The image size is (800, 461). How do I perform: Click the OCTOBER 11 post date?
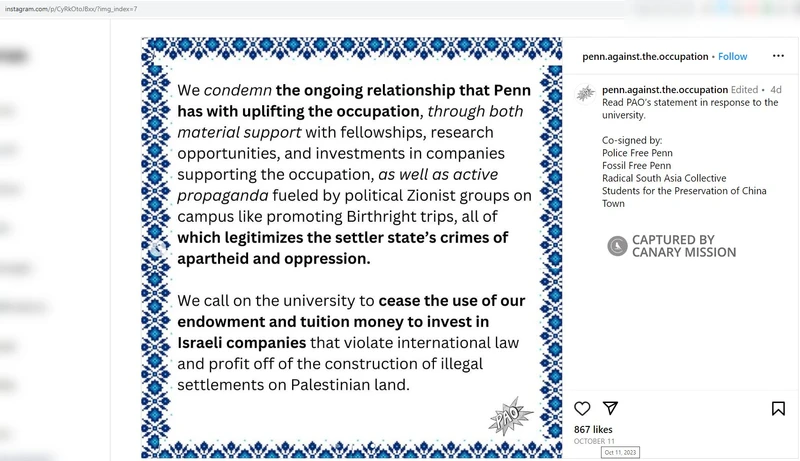[594, 442]
